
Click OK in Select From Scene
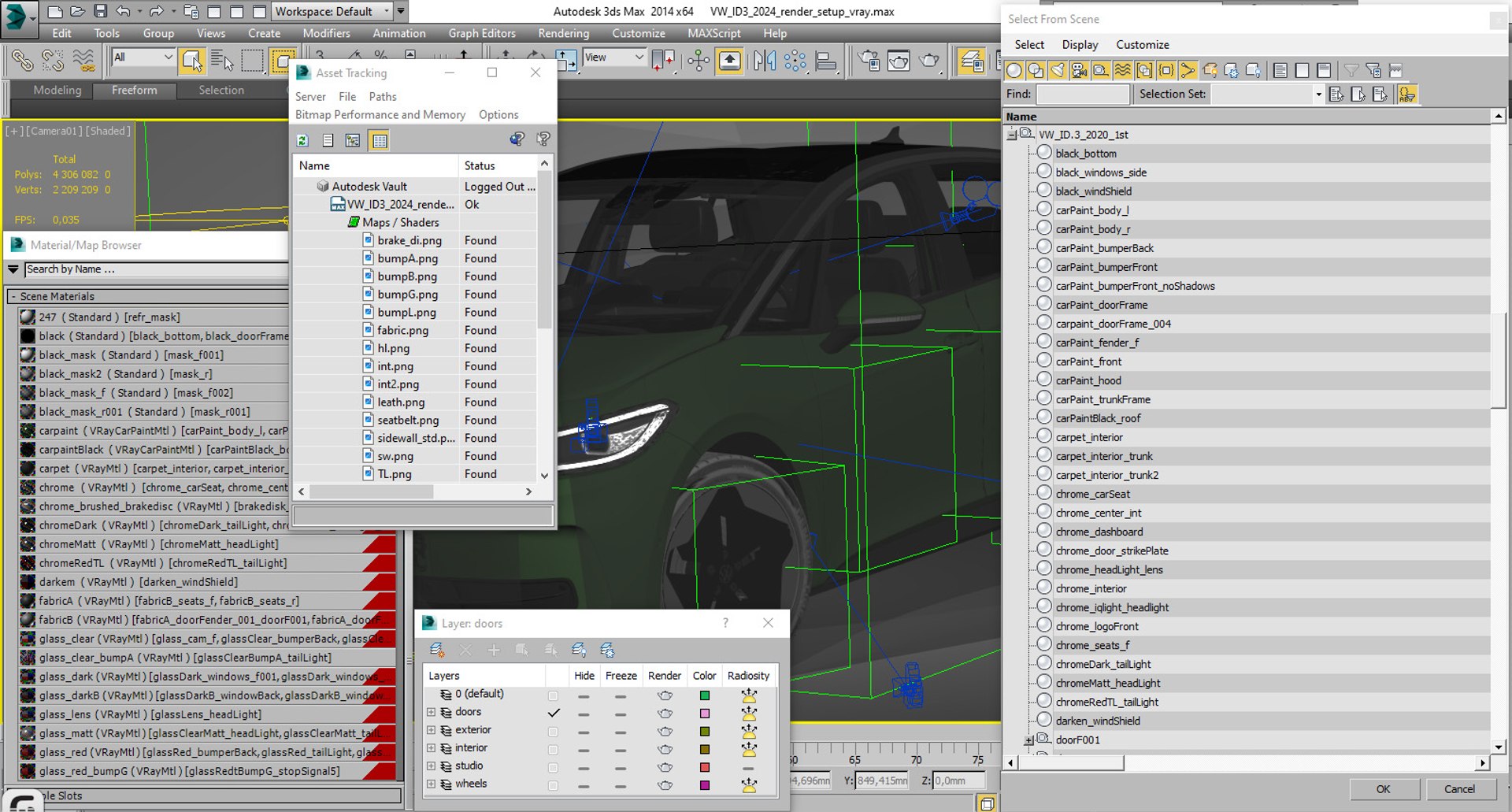(x=1384, y=789)
